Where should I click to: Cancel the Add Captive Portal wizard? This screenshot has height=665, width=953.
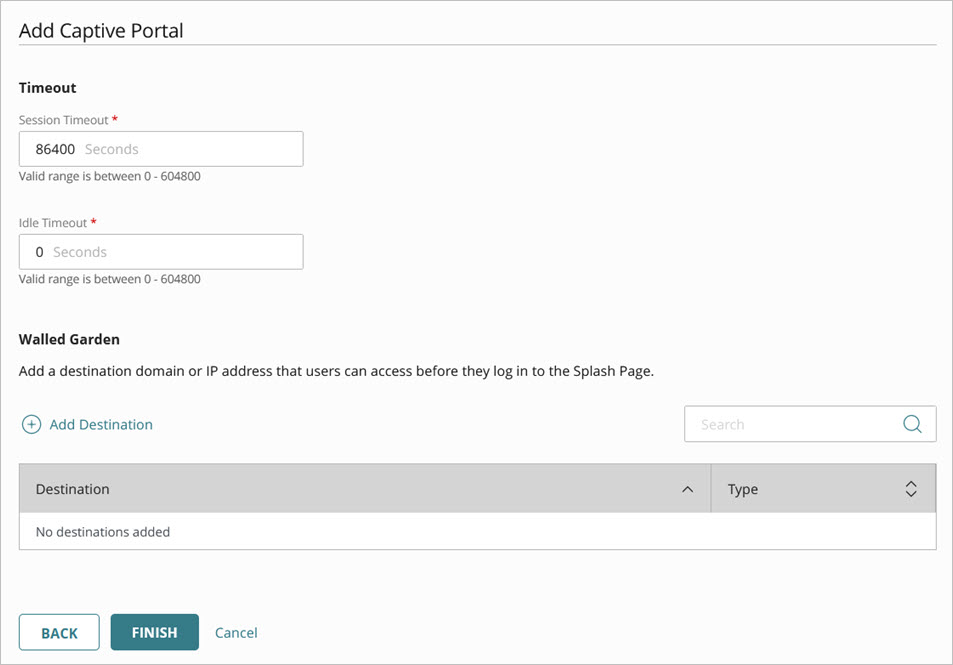pos(236,632)
